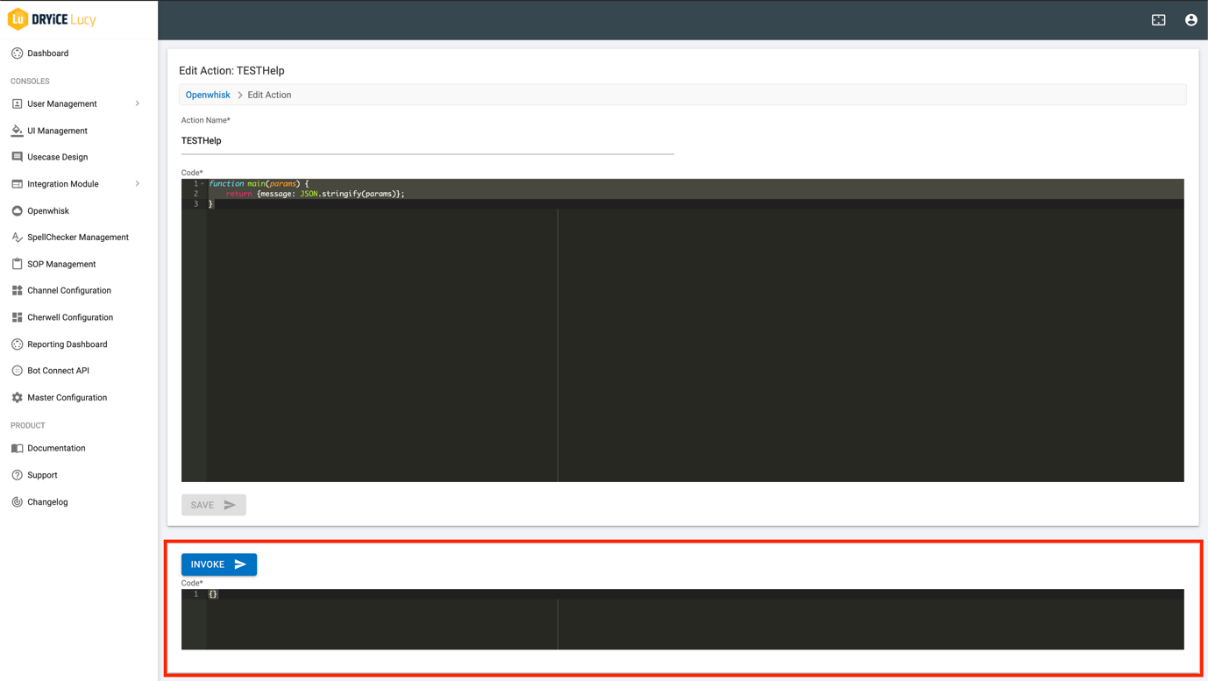Click the UI Management paint icon

(17, 130)
